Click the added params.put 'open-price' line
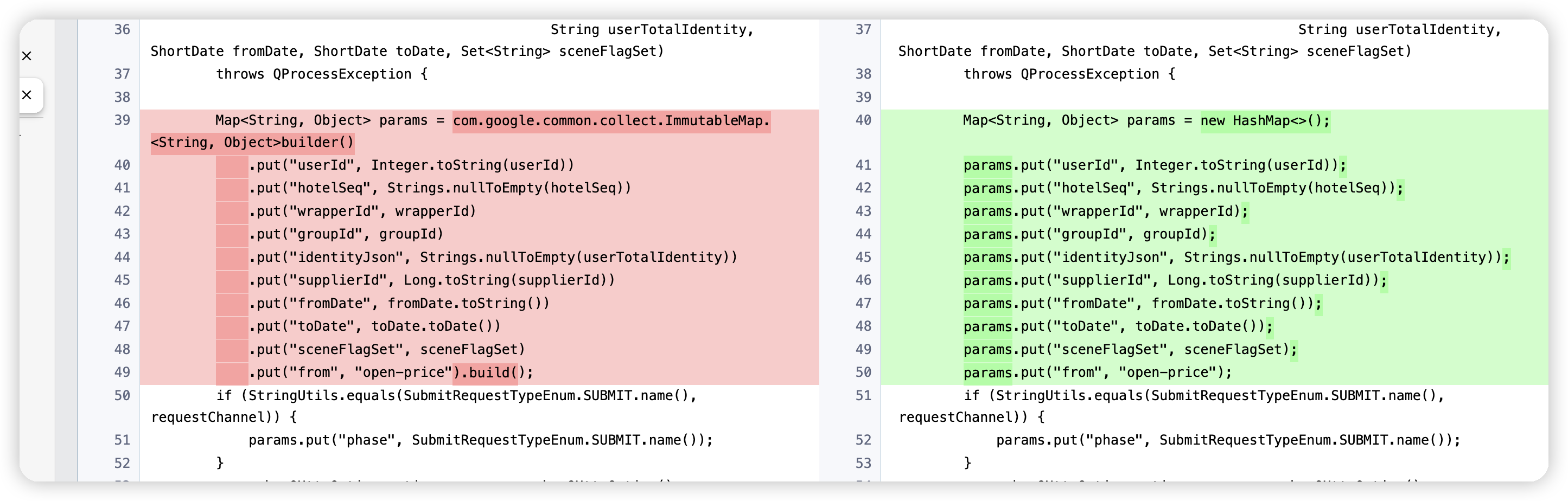 tap(1097, 372)
